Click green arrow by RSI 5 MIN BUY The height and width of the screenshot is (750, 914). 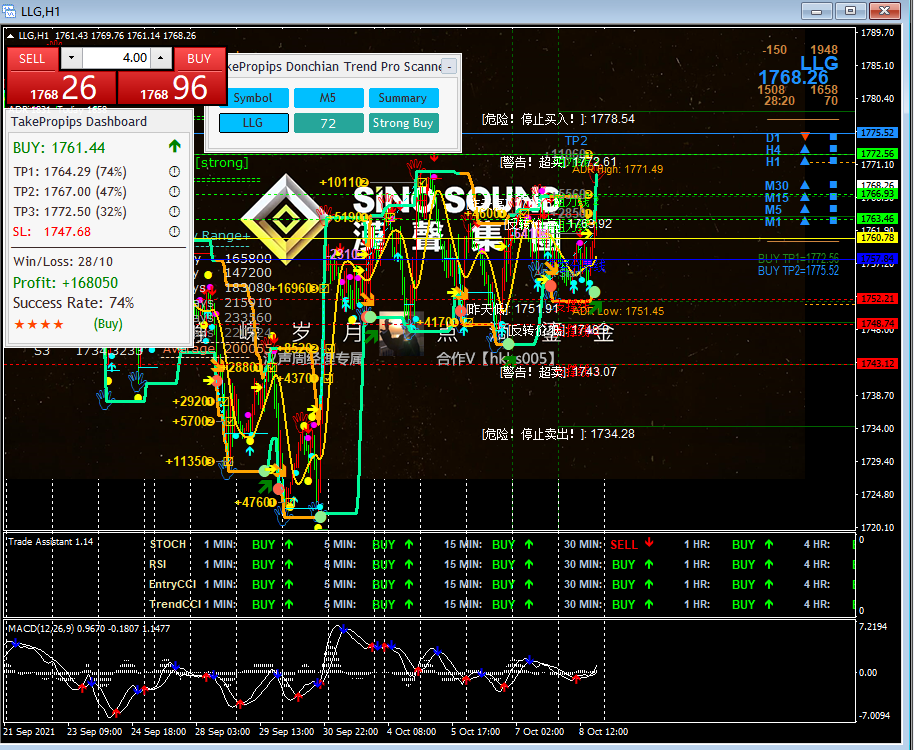pyautogui.click(x=409, y=564)
